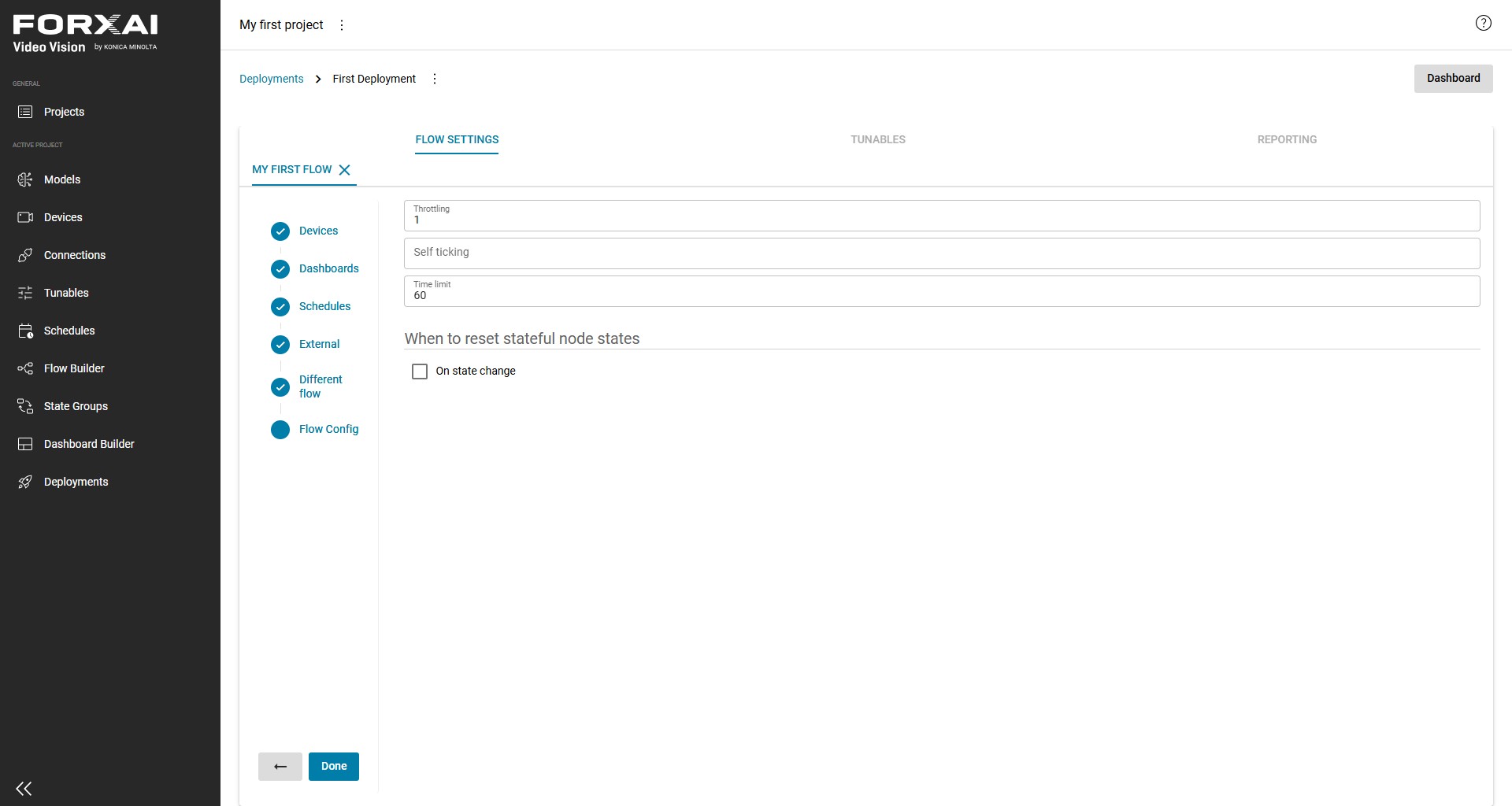
Task: Open Dashboard Builder in sidebar menu
Action: [110, 444]
